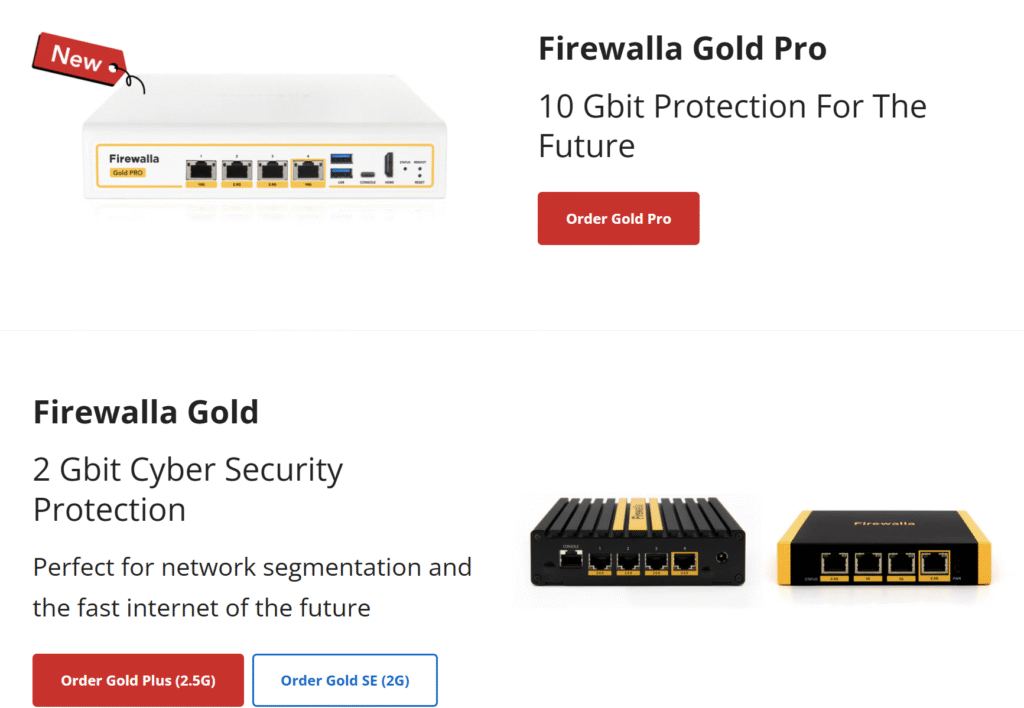The height and width of the screenshot is (708, 1024).
Task: Click the "Firewalla Gold Pro" heading
Action: click(682, 49)
